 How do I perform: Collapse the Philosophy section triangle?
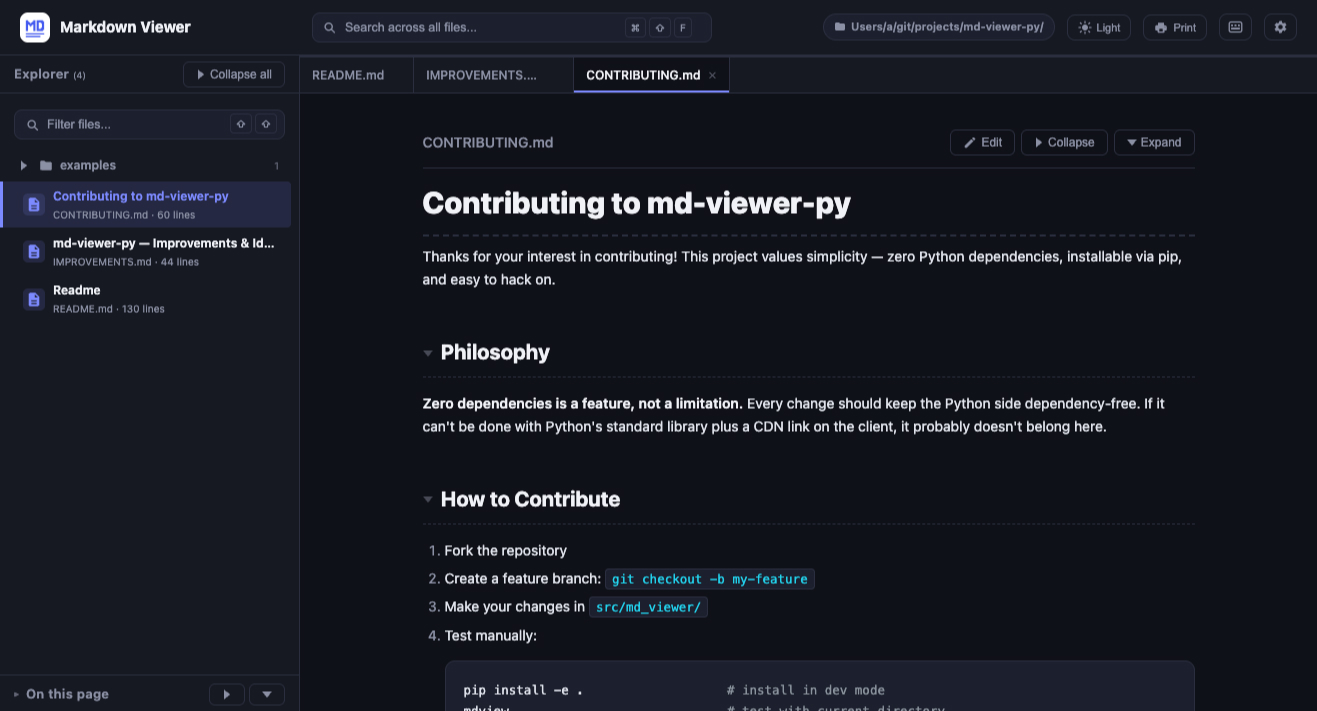coord(428,353)
